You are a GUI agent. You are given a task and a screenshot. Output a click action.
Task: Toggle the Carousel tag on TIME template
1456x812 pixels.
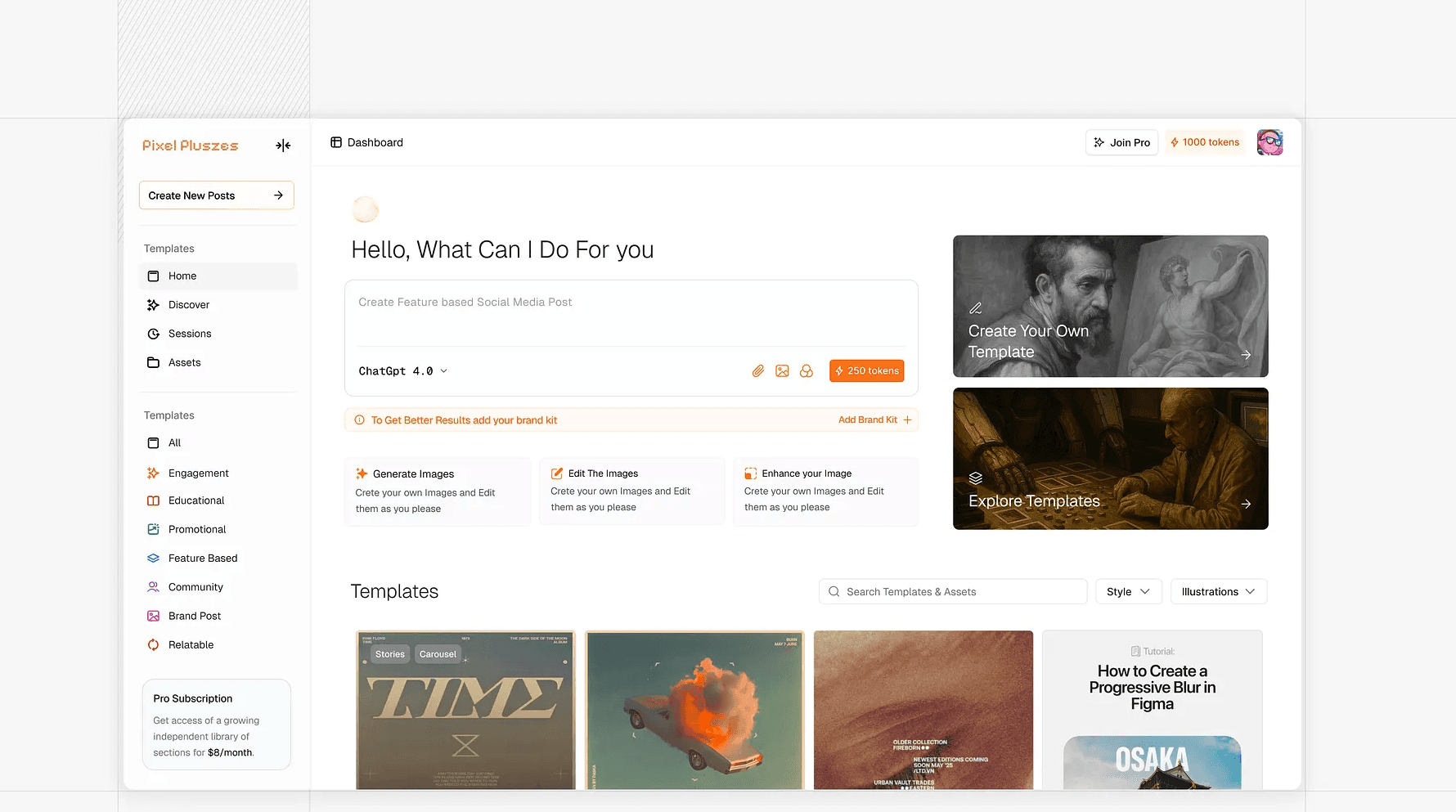pyautogui.click(x=438, y=654)
